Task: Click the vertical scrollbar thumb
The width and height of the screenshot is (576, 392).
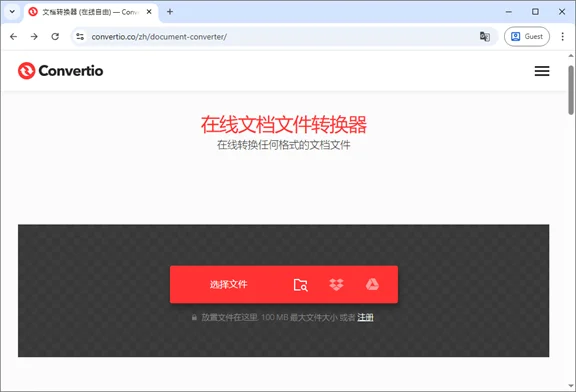Action: 571,90
